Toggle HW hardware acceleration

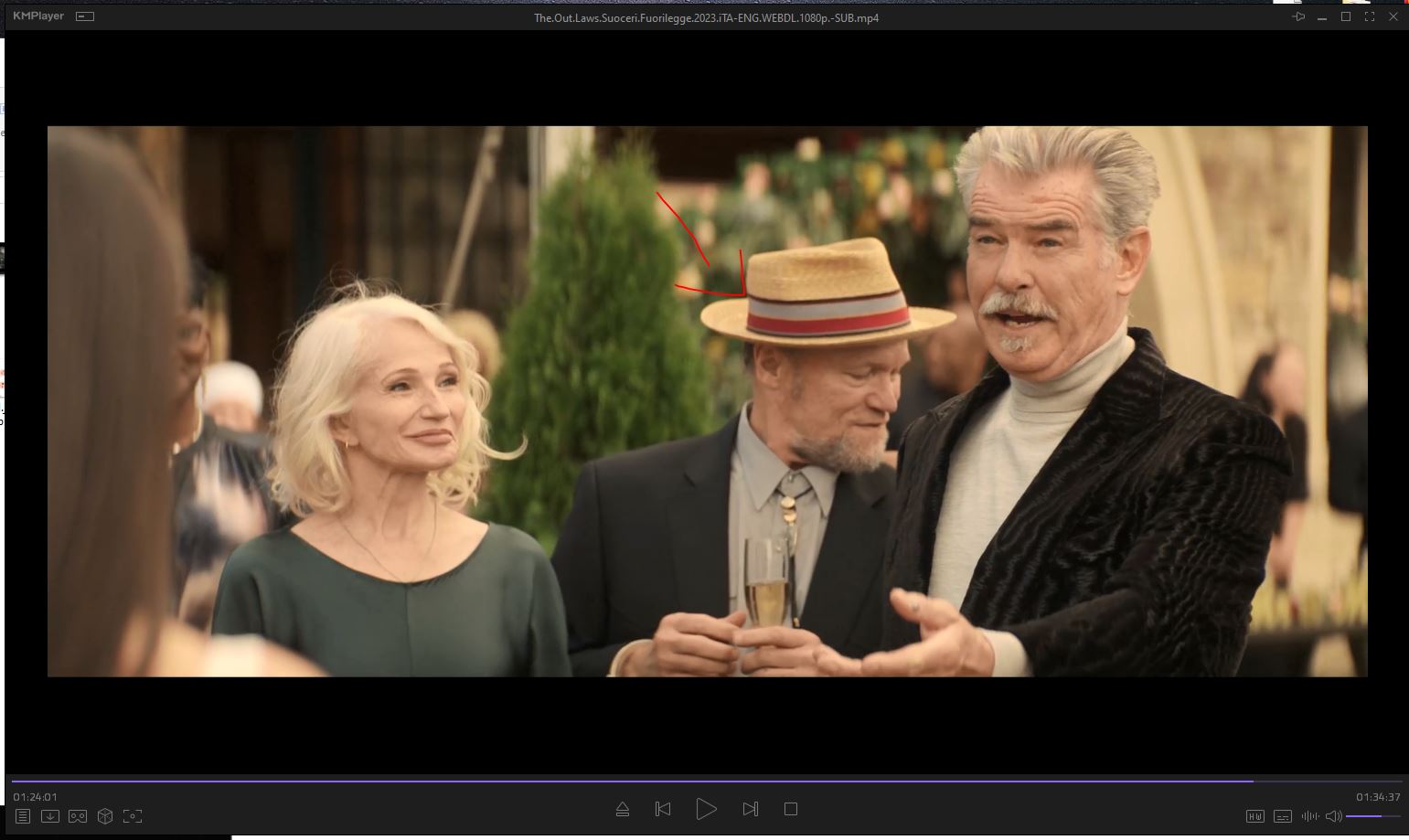[x=1254, y=816]
